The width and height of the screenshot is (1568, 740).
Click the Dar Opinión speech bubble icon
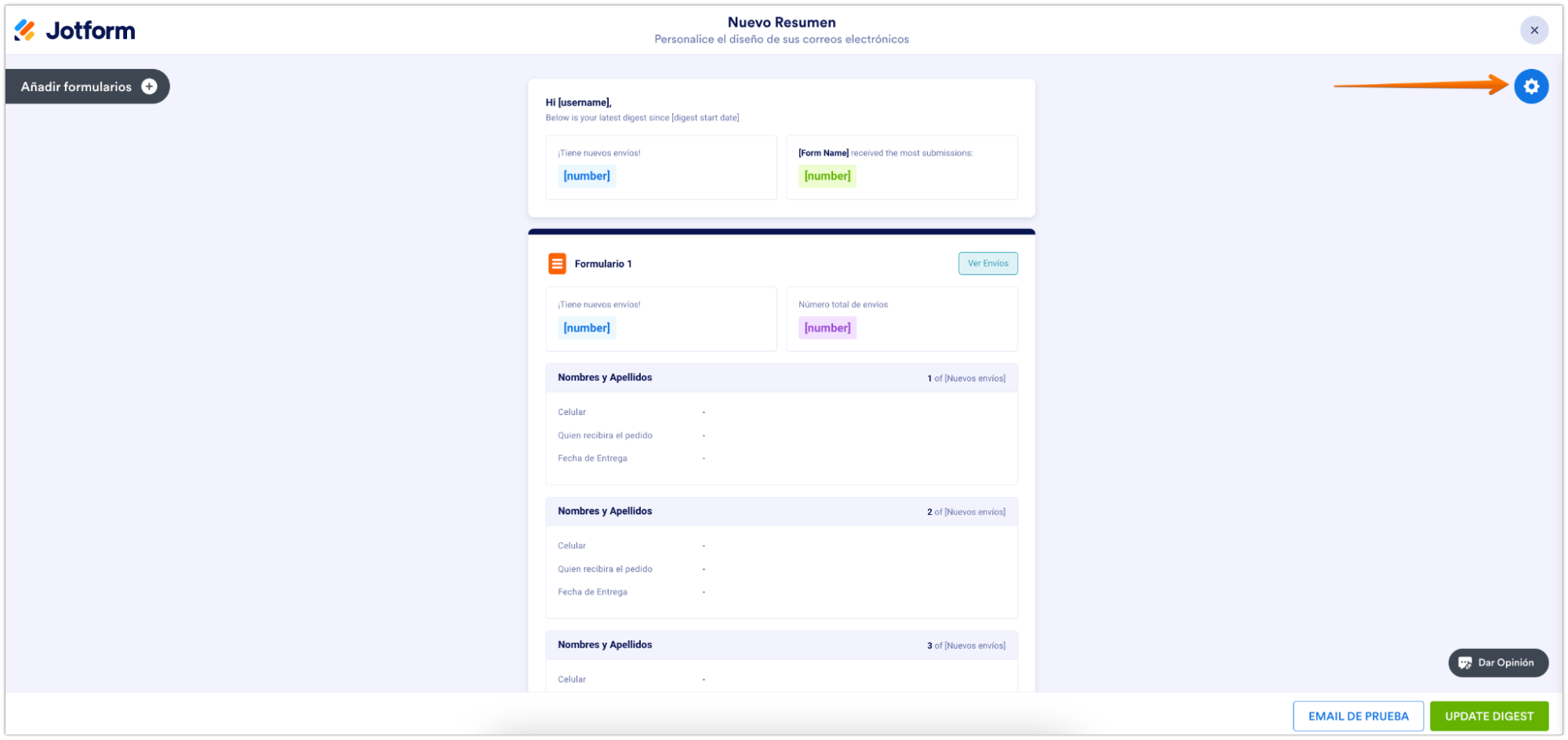click(x=1464, y=663)
